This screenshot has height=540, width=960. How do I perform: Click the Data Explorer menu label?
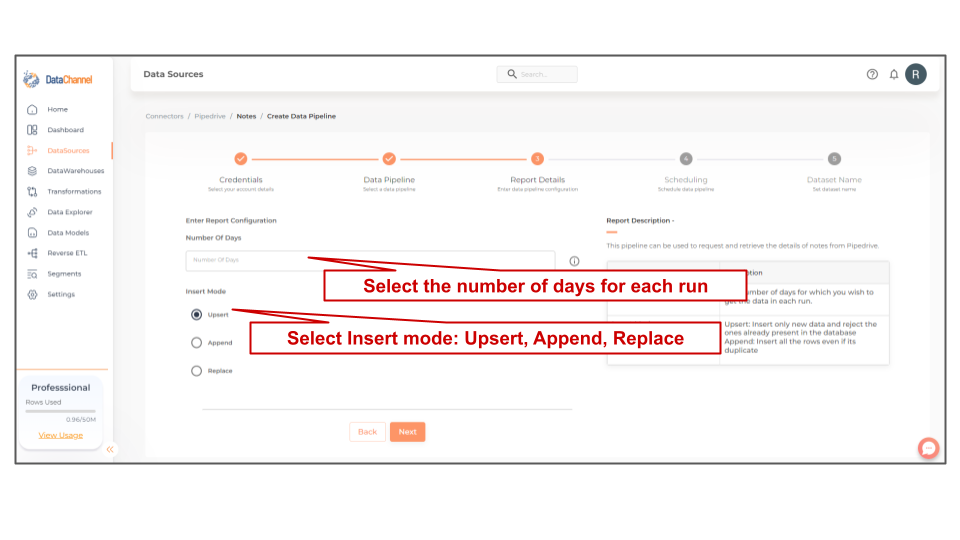click(70, 212)
